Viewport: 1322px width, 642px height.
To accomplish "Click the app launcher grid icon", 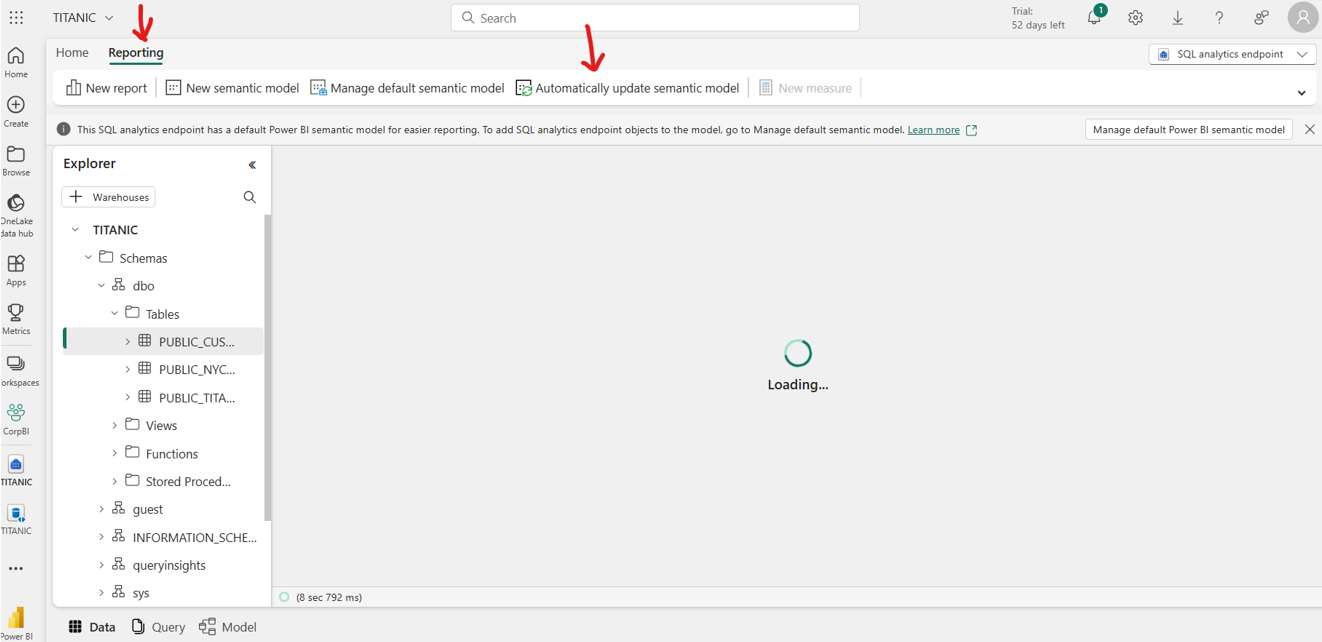I will coord(16,18).
